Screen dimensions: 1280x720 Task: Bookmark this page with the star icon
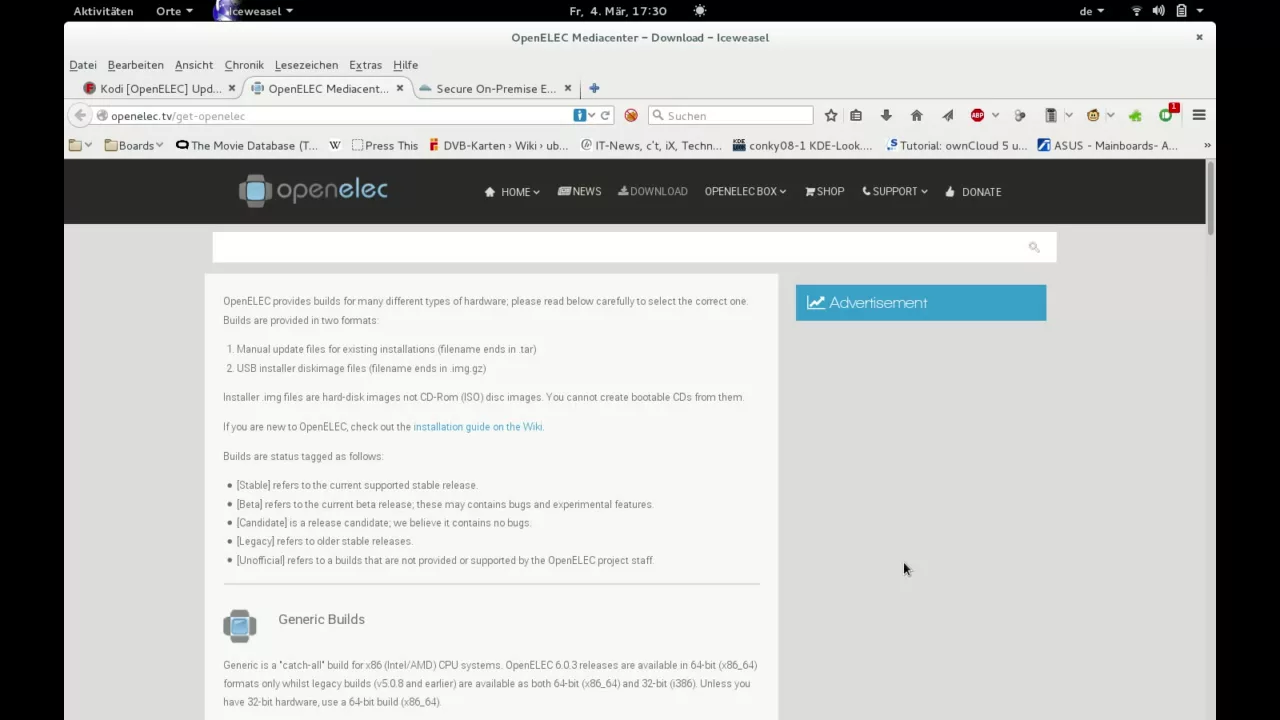(830, 115)
